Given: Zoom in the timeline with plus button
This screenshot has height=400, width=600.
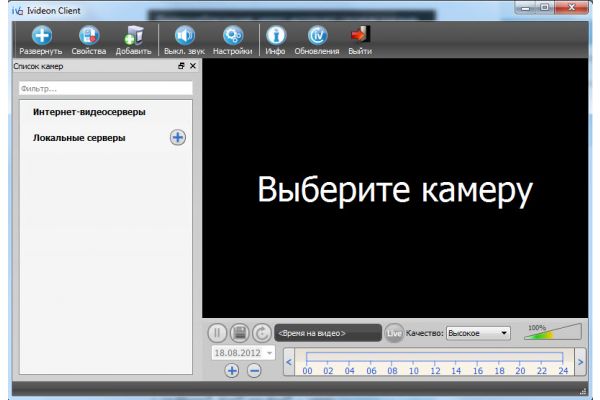Looking at the screenshot, I should click(x=232, y=371).
